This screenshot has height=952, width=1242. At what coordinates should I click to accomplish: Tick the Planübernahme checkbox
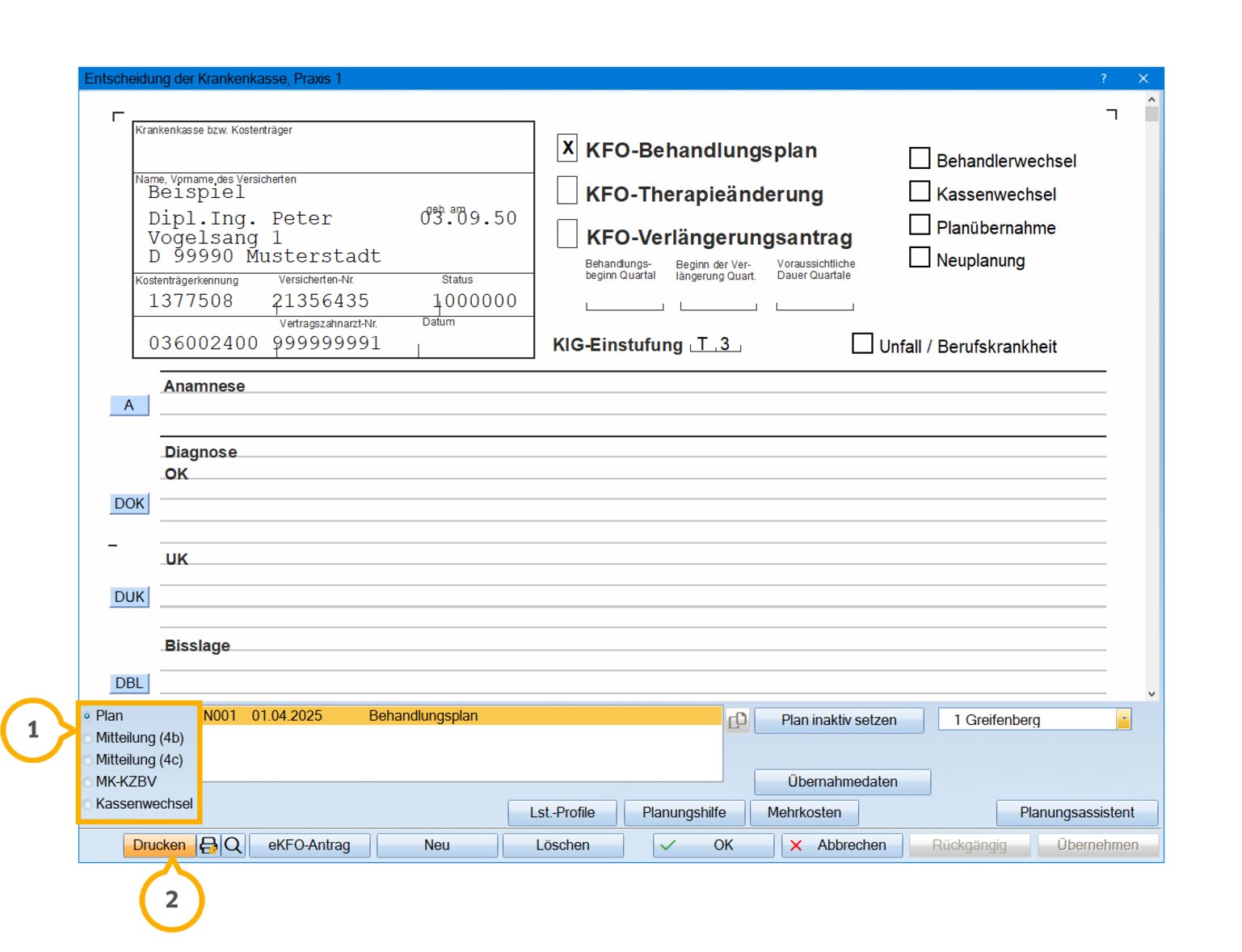[x=920, y=224]
